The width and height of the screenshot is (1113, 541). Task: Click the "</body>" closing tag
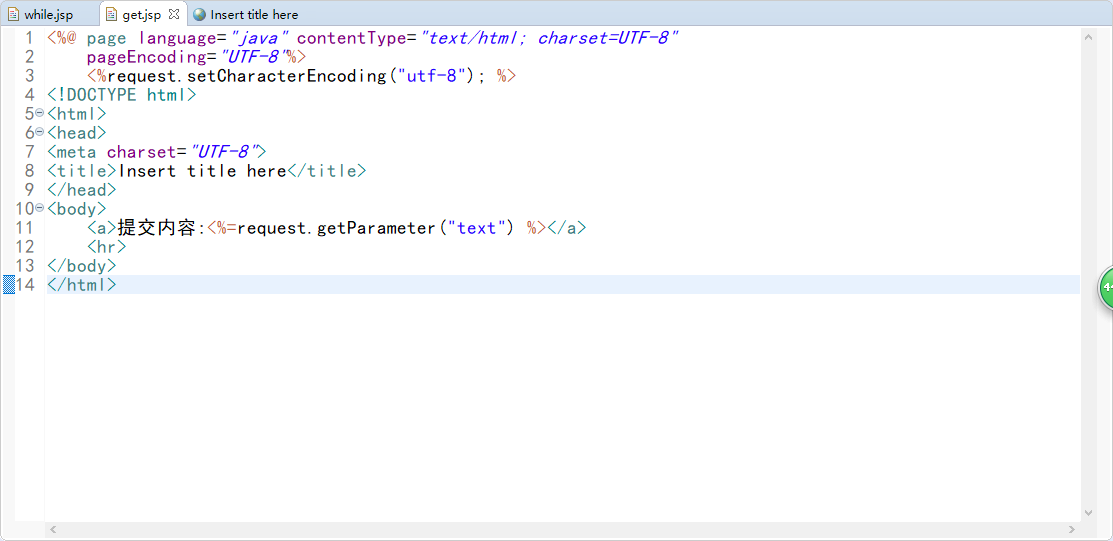[82, 266]
